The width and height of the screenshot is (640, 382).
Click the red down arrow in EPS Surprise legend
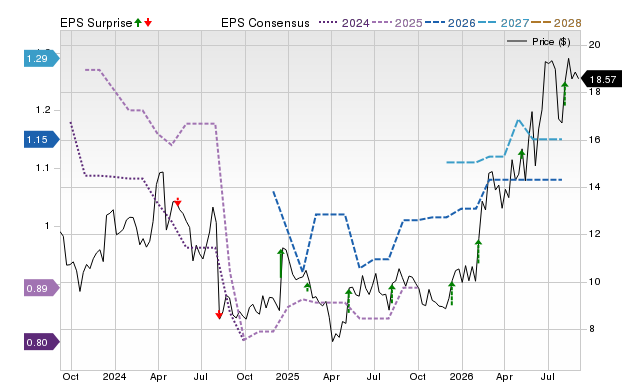pyautogui.click(x=148, y=23)
